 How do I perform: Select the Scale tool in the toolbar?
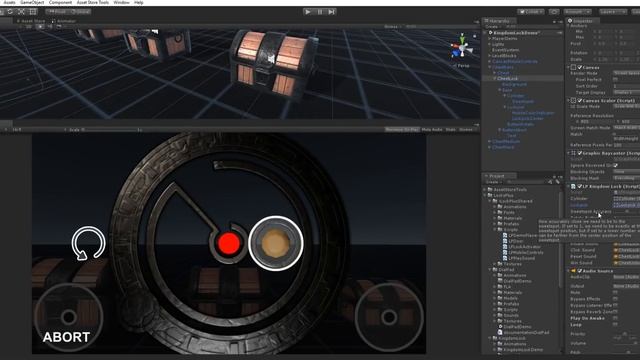[x=21, y=12]
